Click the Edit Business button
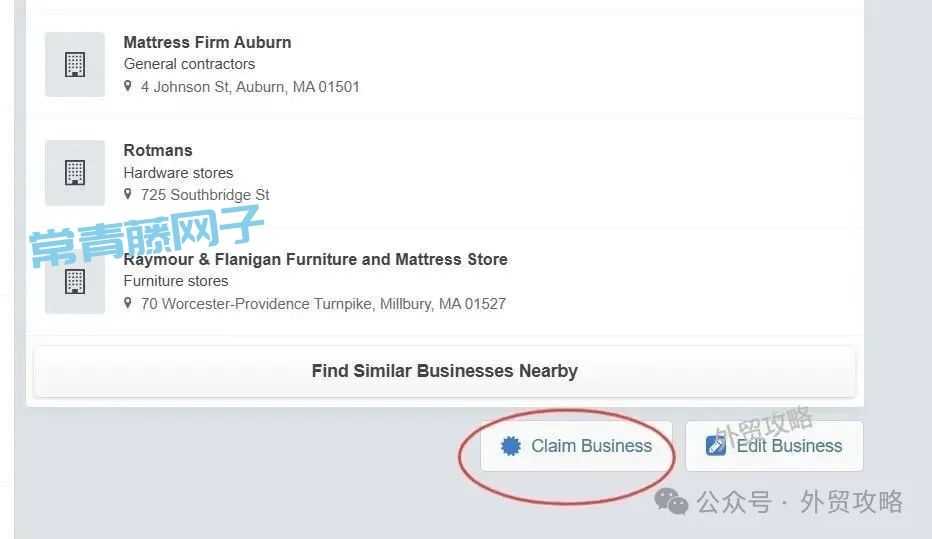Image resolution: width=932 pixels, height=539 pixels. point(774,446)
